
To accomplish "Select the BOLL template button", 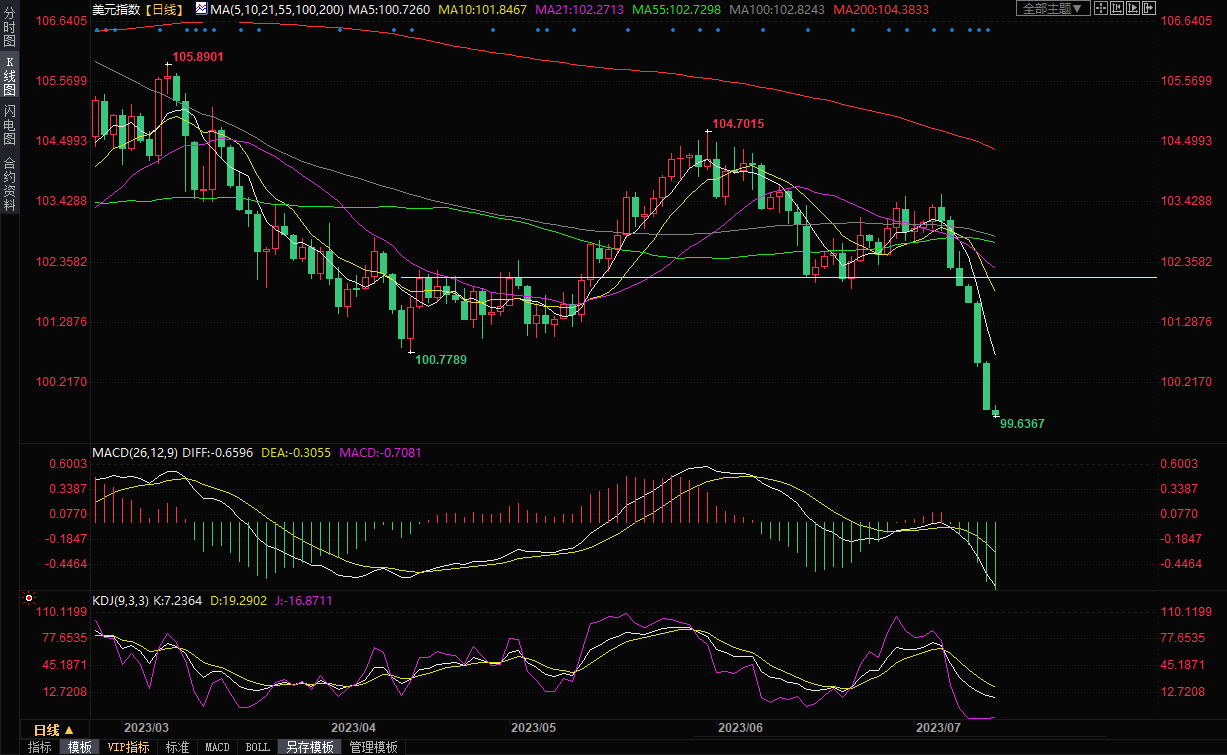I will [257, 747].
